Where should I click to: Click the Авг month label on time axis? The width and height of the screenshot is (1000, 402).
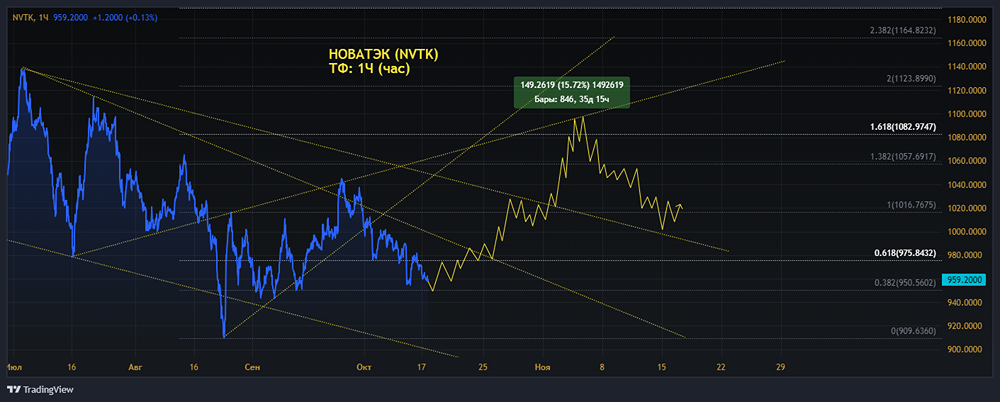(135, 368)
